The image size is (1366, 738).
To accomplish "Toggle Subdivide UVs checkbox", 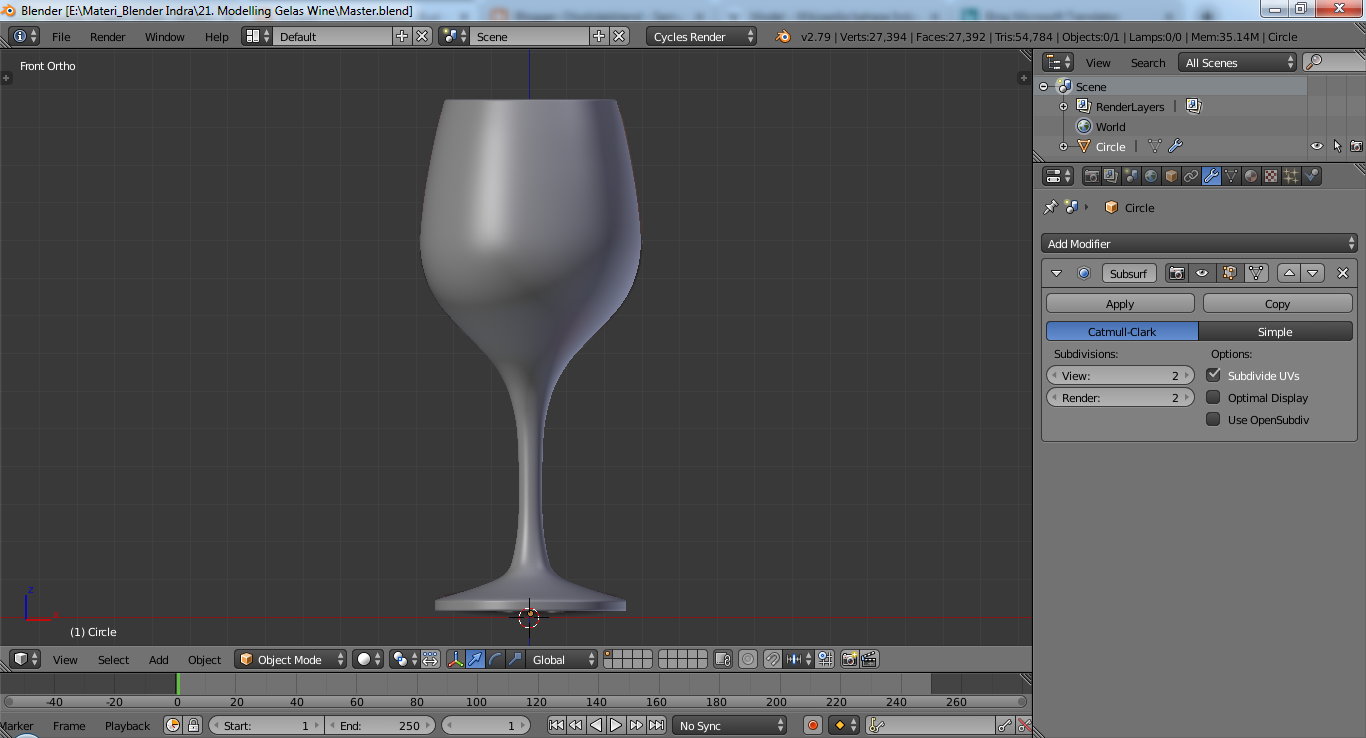I will point(1213,375).
